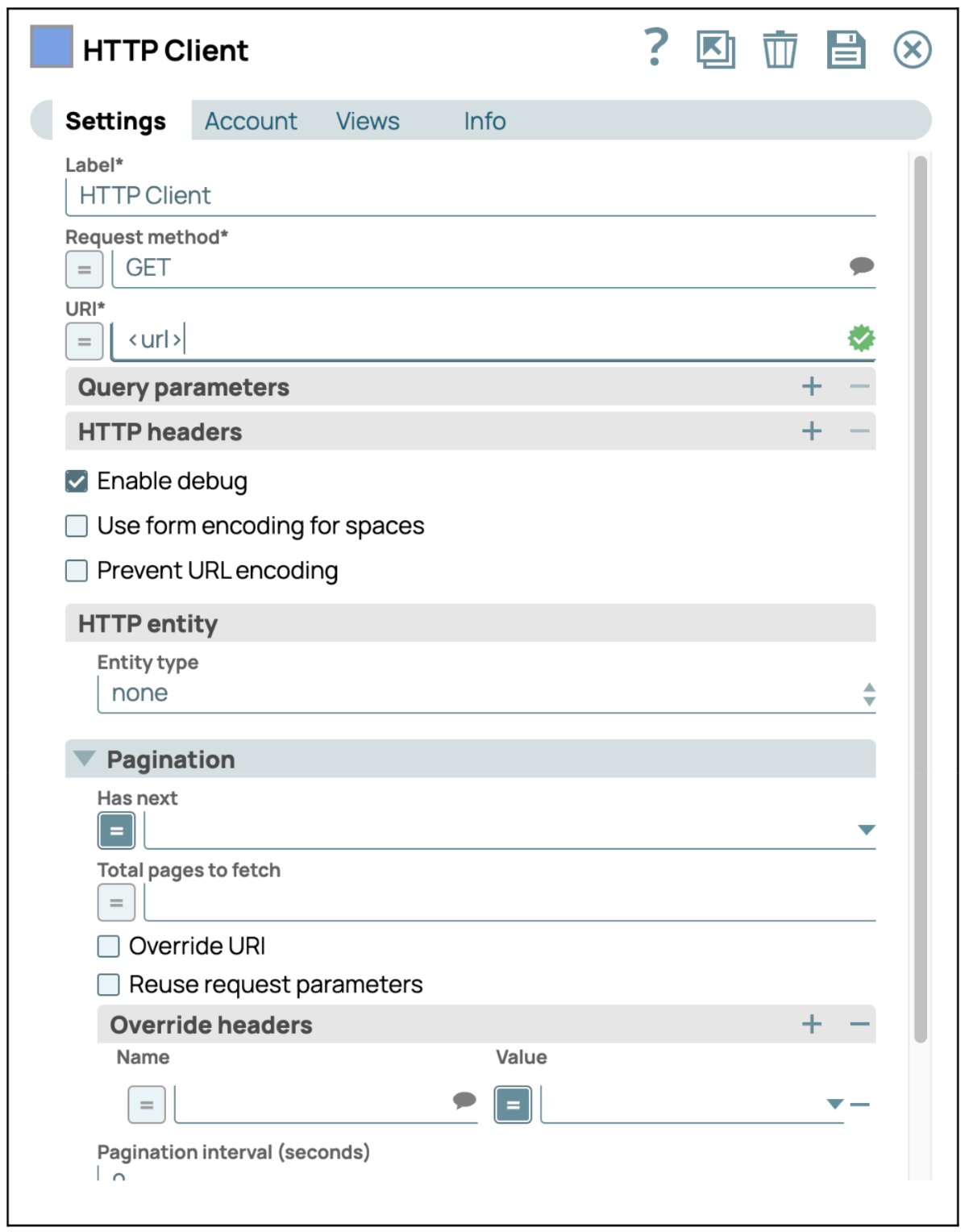The height and width of the screenshot is (1232, 969).
Task: Uncheck the Enable debug checkbox
Action: (77, 481)
